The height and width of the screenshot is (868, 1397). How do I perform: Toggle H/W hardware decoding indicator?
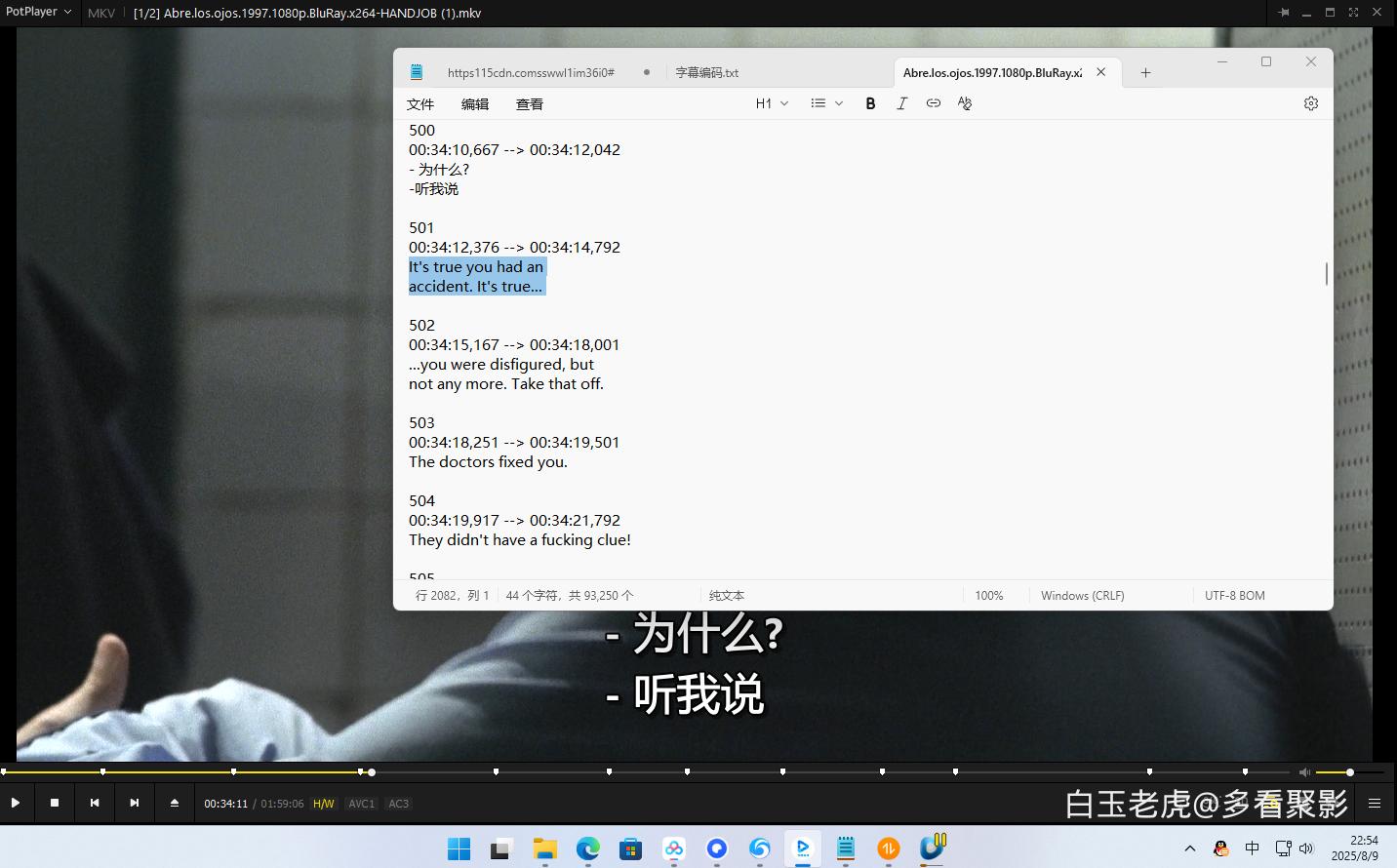323,803
